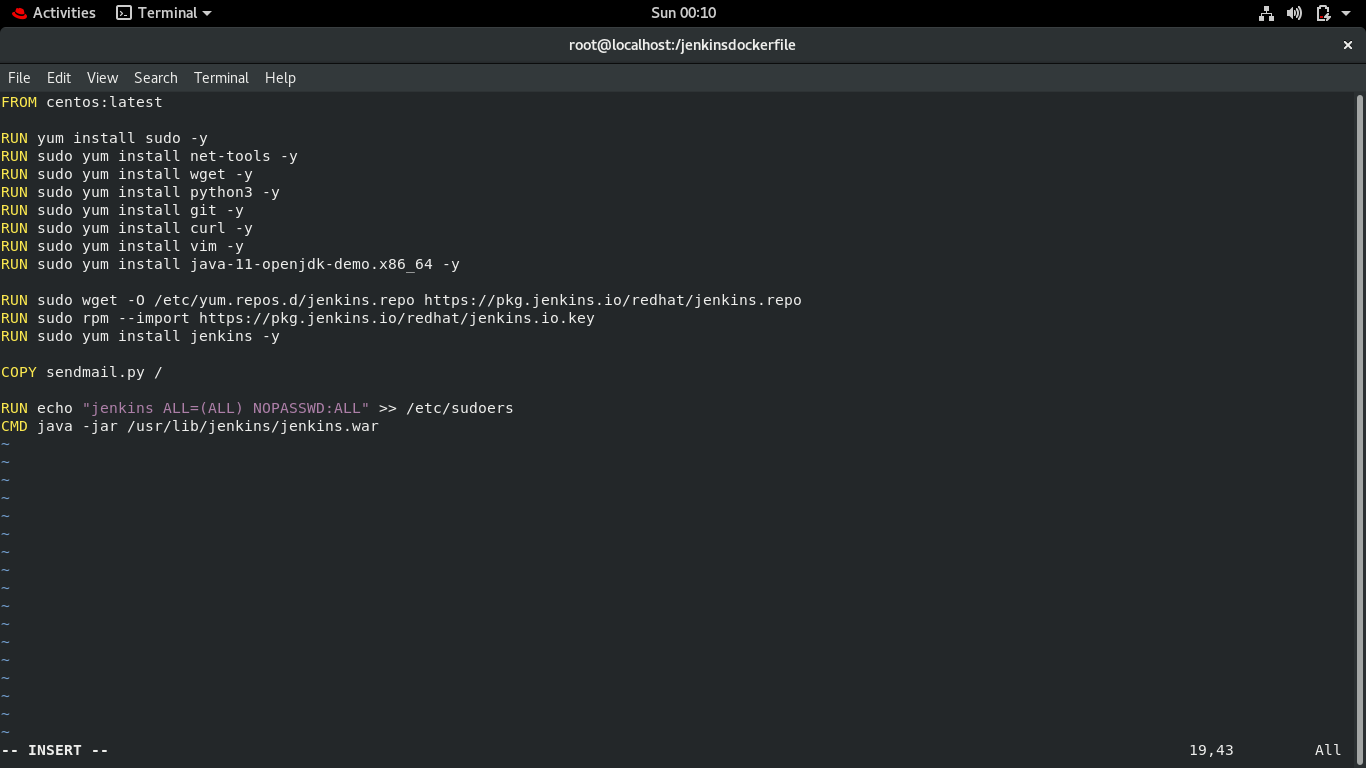Click the line installing wget

tap(127, 174)
